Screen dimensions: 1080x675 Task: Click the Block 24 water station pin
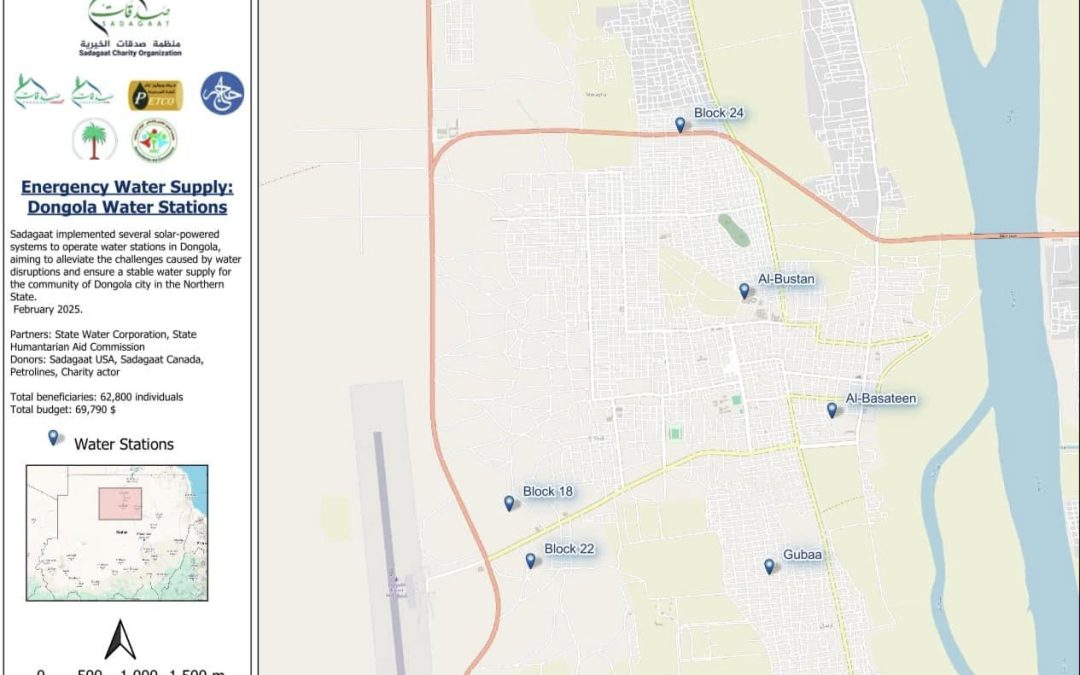coord(680,125)
